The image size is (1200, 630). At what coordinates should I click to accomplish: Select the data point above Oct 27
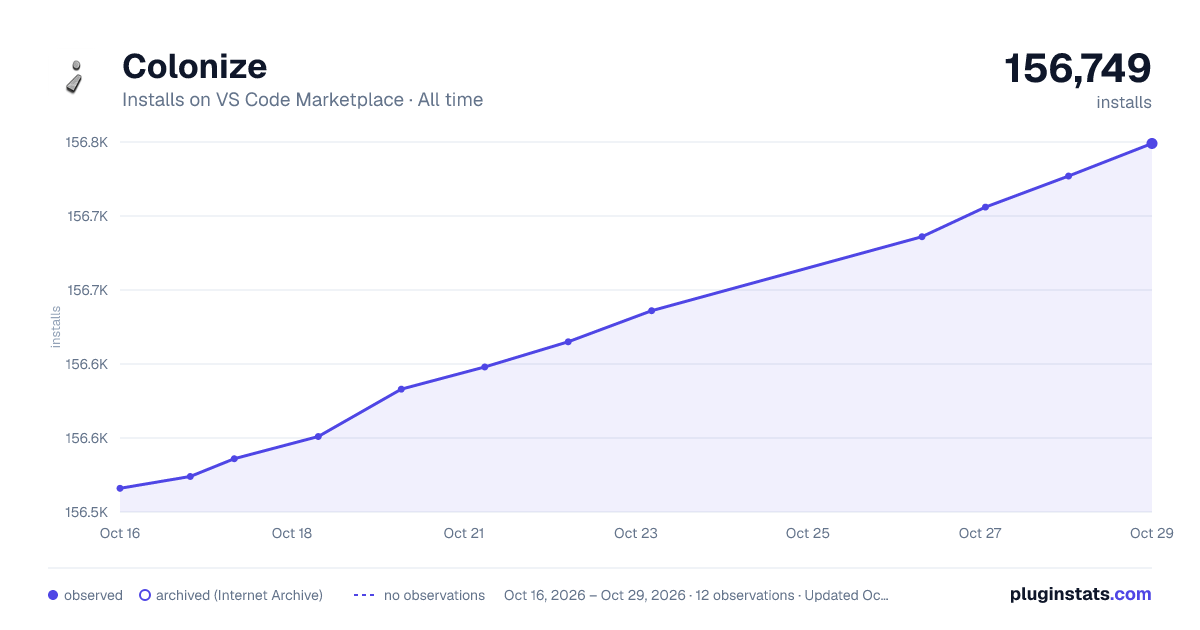coord(985,207)
